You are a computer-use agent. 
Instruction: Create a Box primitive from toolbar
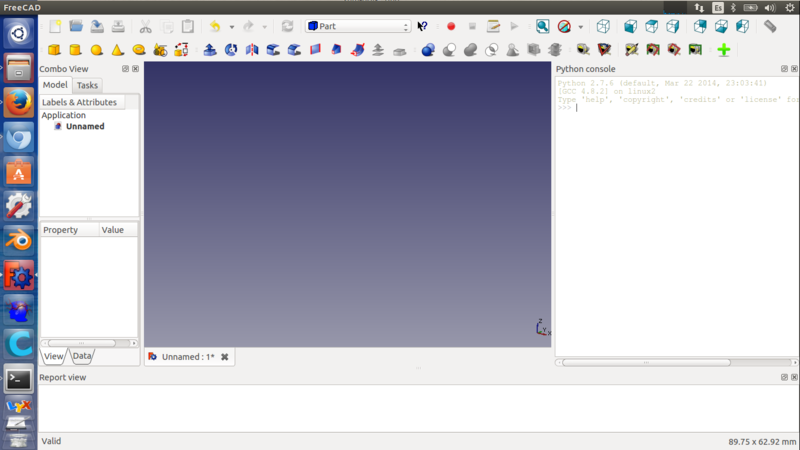pos(54,49)
